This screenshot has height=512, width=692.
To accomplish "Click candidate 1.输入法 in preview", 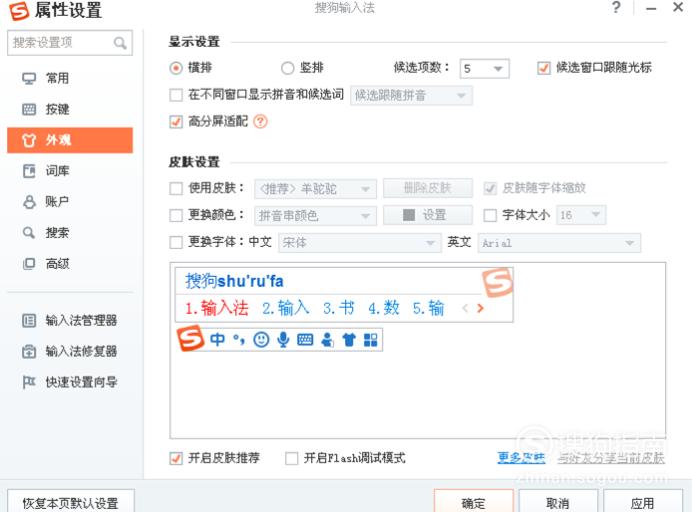I will [217, 308].
